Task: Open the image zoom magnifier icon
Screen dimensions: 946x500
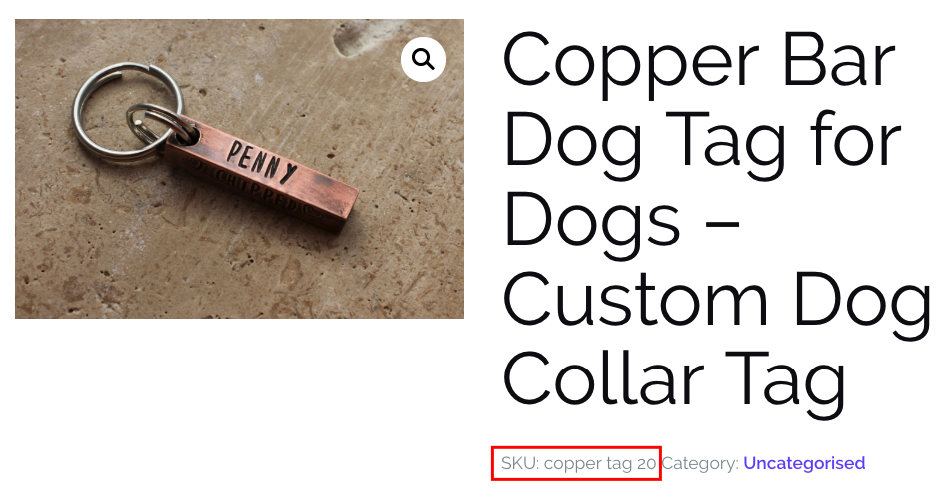Action: point(424,59)
